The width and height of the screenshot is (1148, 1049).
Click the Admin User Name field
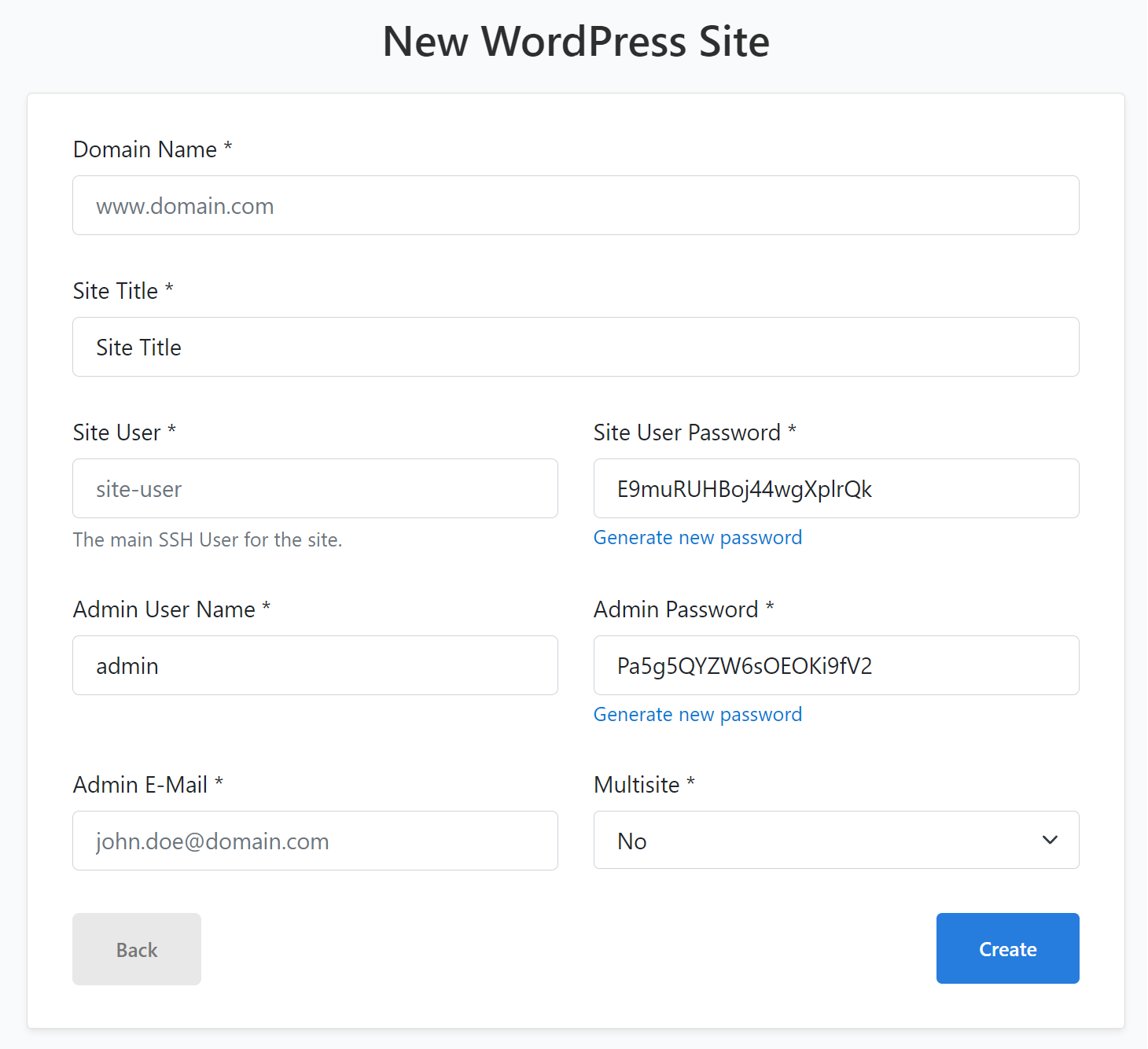pos(315,665)
